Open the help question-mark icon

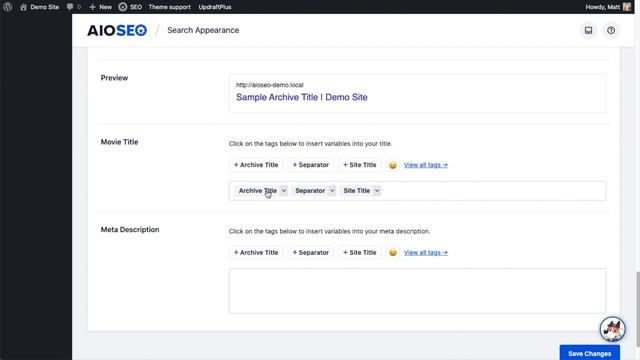click(x=611, y=30)
